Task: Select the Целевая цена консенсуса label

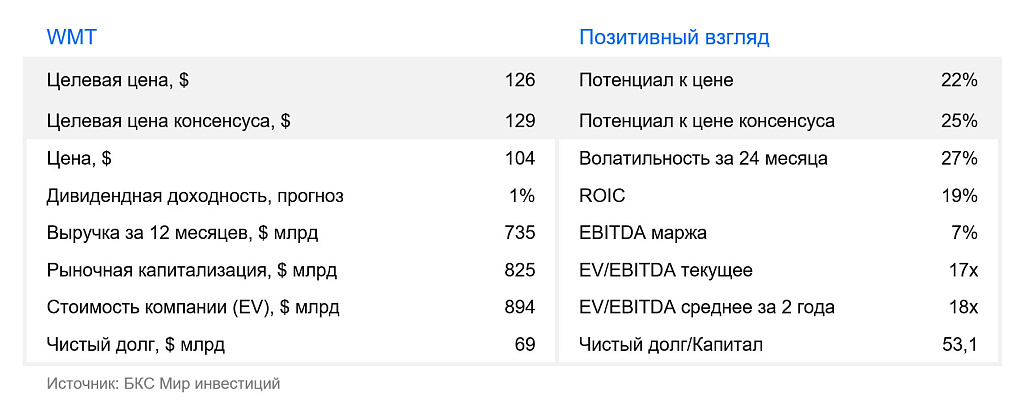Action: coord(168,122)
